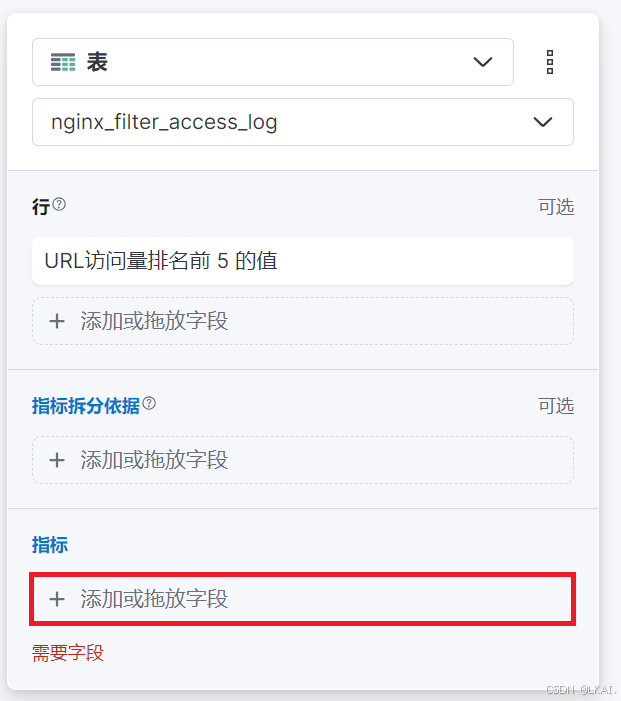Open the nginx_filter_access_log data view selector
The width and height of the screenshot is (621, 701).
coord(303,122)
